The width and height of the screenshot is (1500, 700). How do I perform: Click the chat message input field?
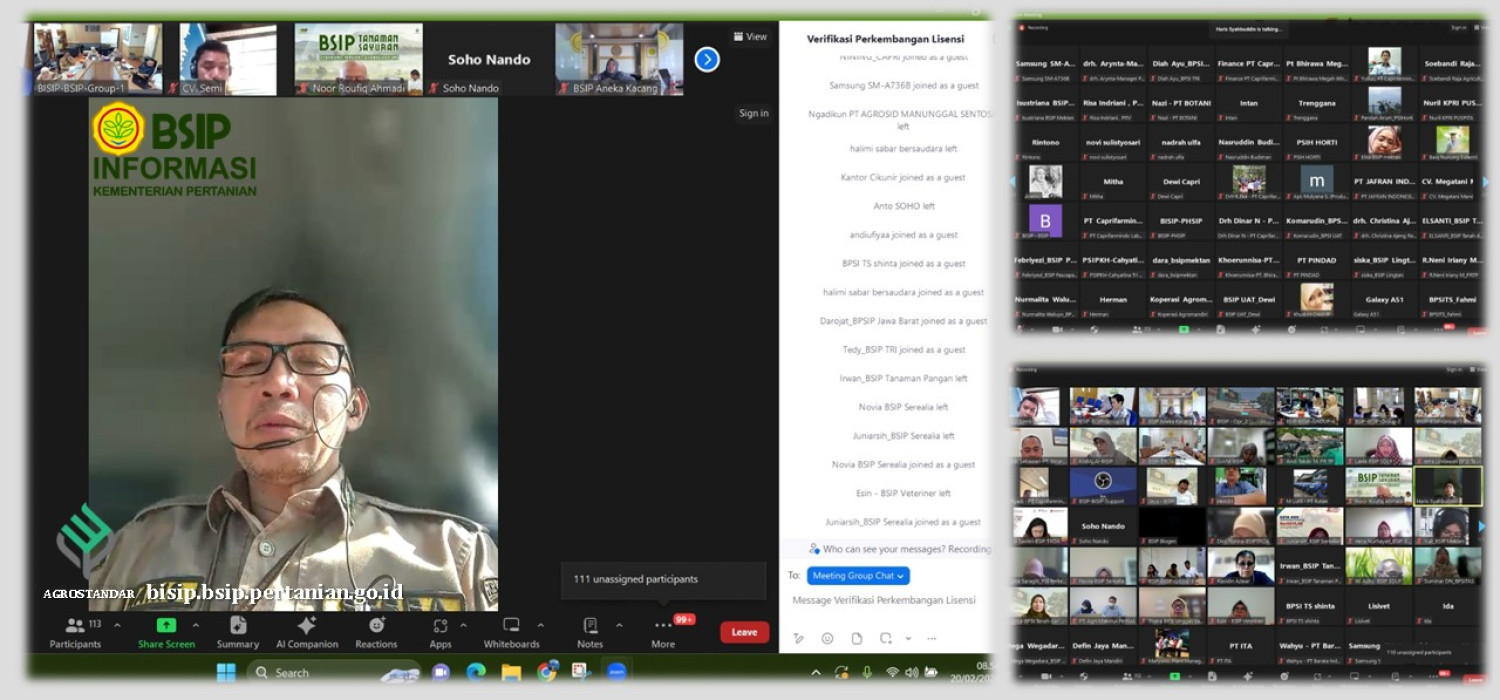coord(884,600)
